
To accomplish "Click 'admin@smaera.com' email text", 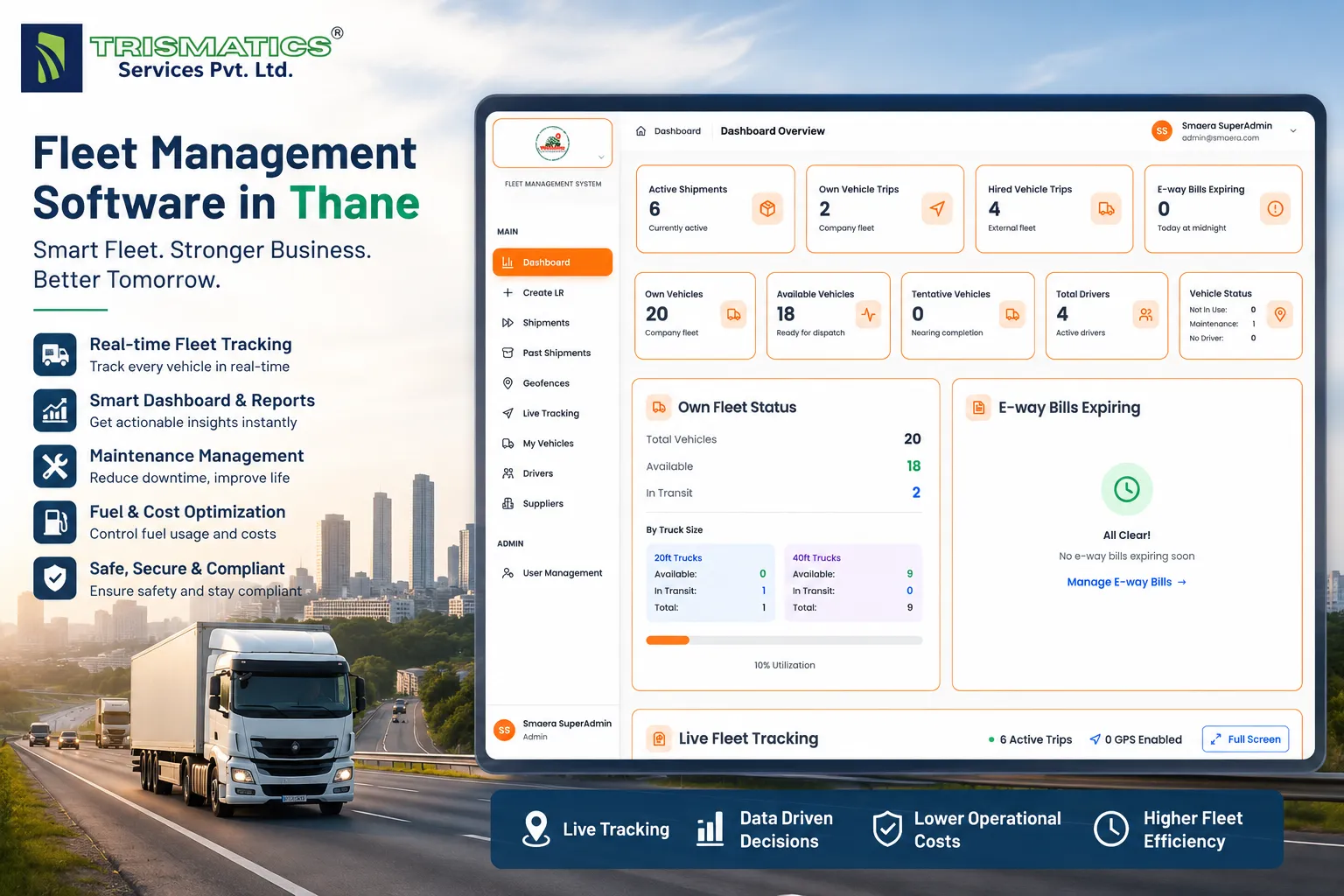I will coord(1221,138).
